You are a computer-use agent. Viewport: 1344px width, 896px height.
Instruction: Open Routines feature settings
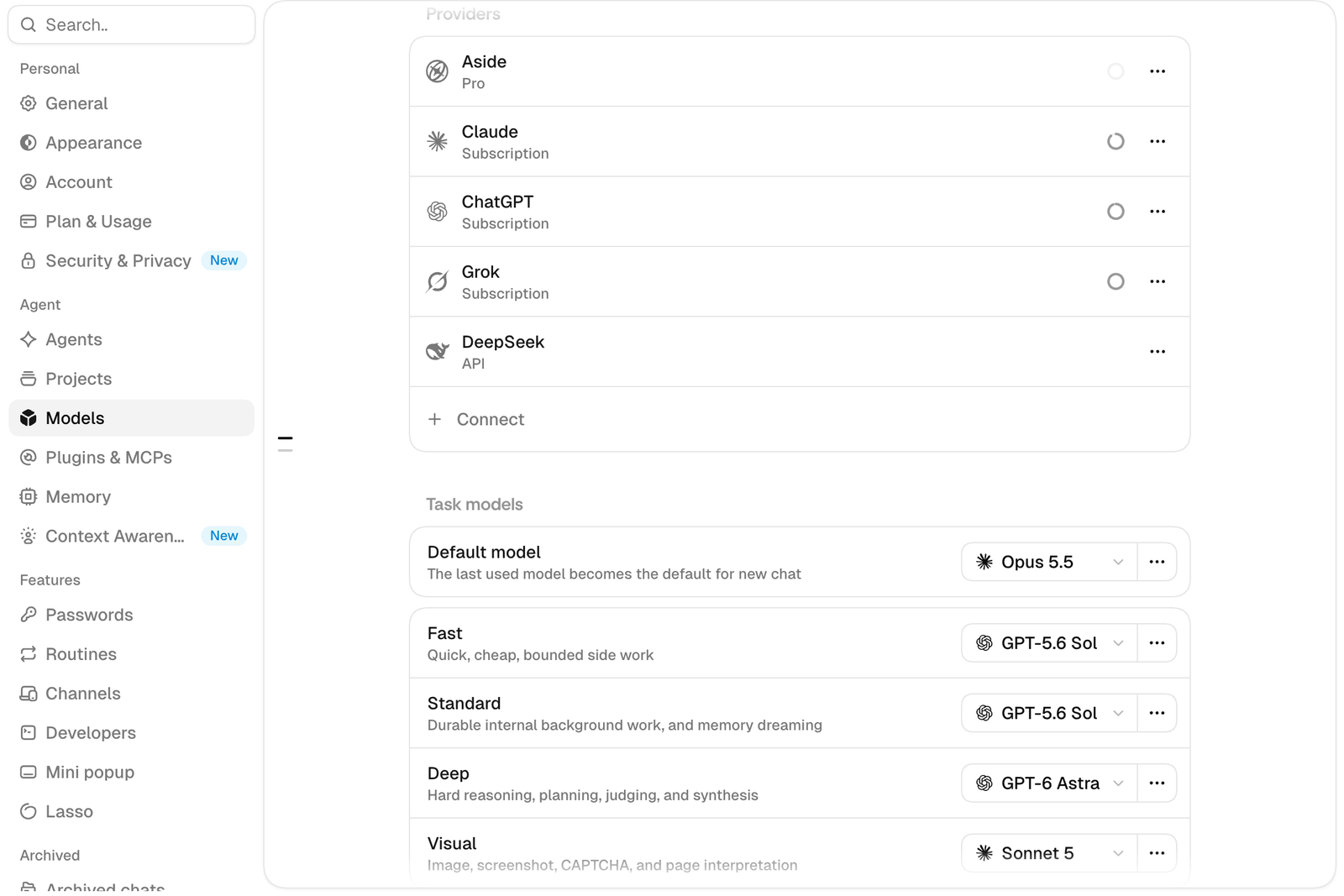(131, 654)
